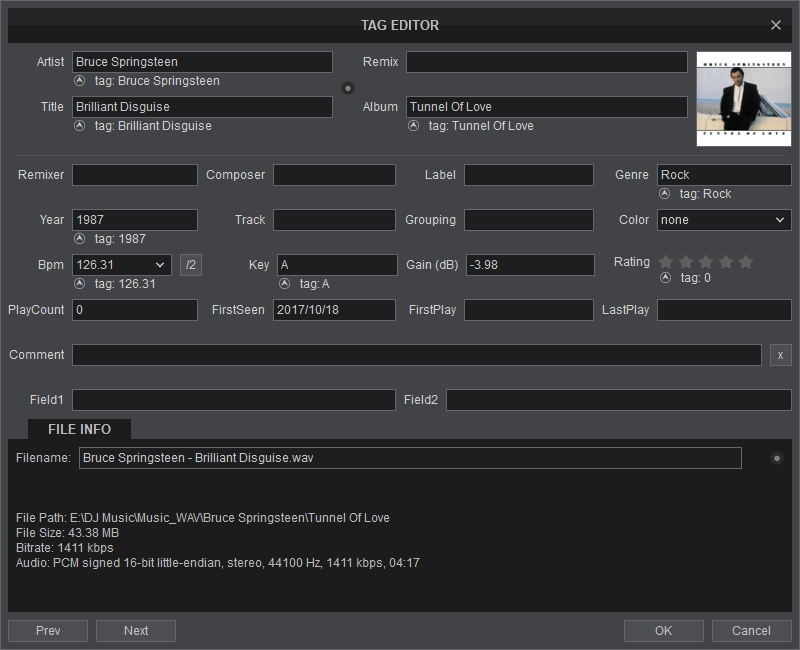800x650 pixels.
Task: Halve the BPM with the /2 button
Action: [191, 265]
